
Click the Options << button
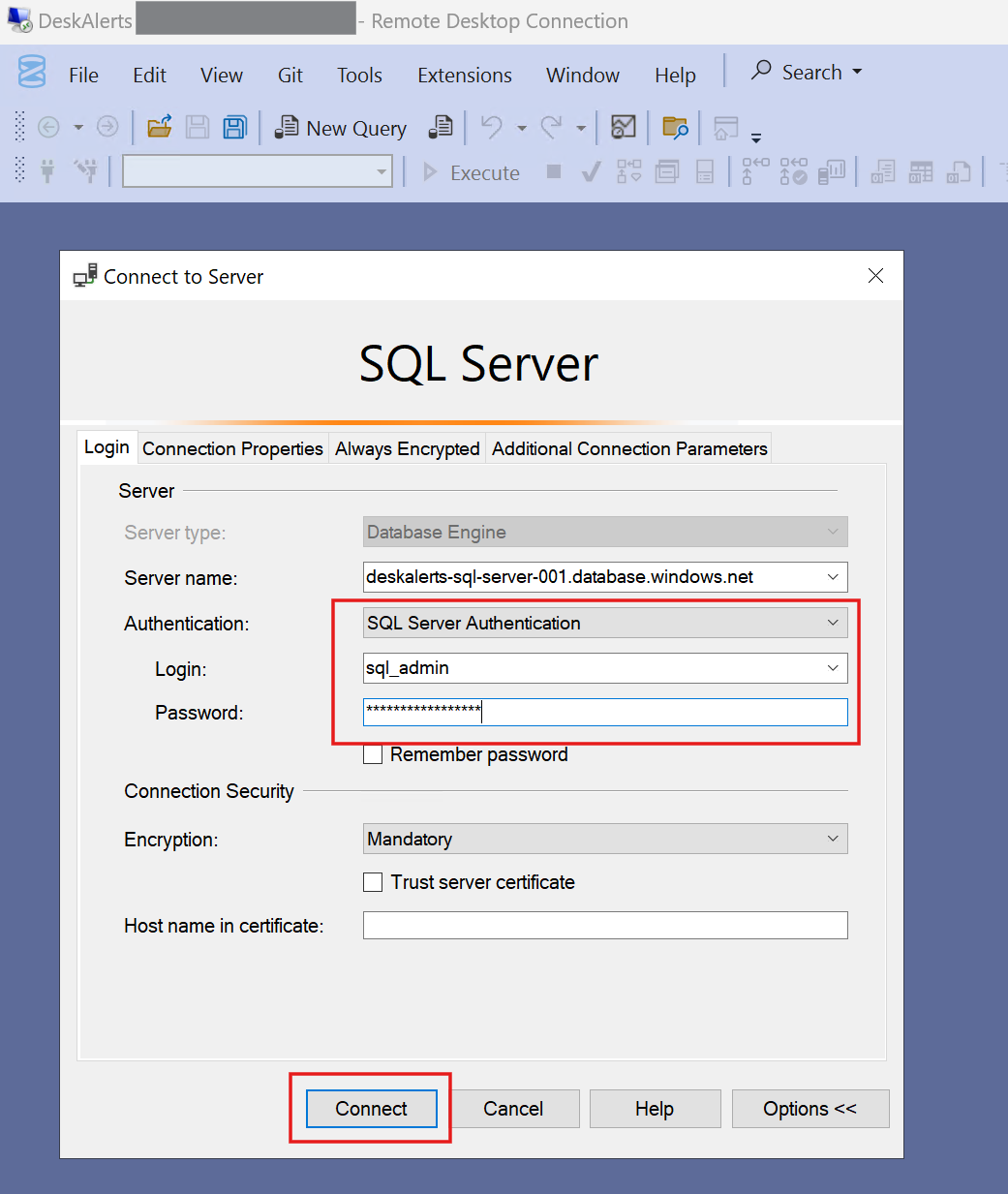tap(809, 1109)
